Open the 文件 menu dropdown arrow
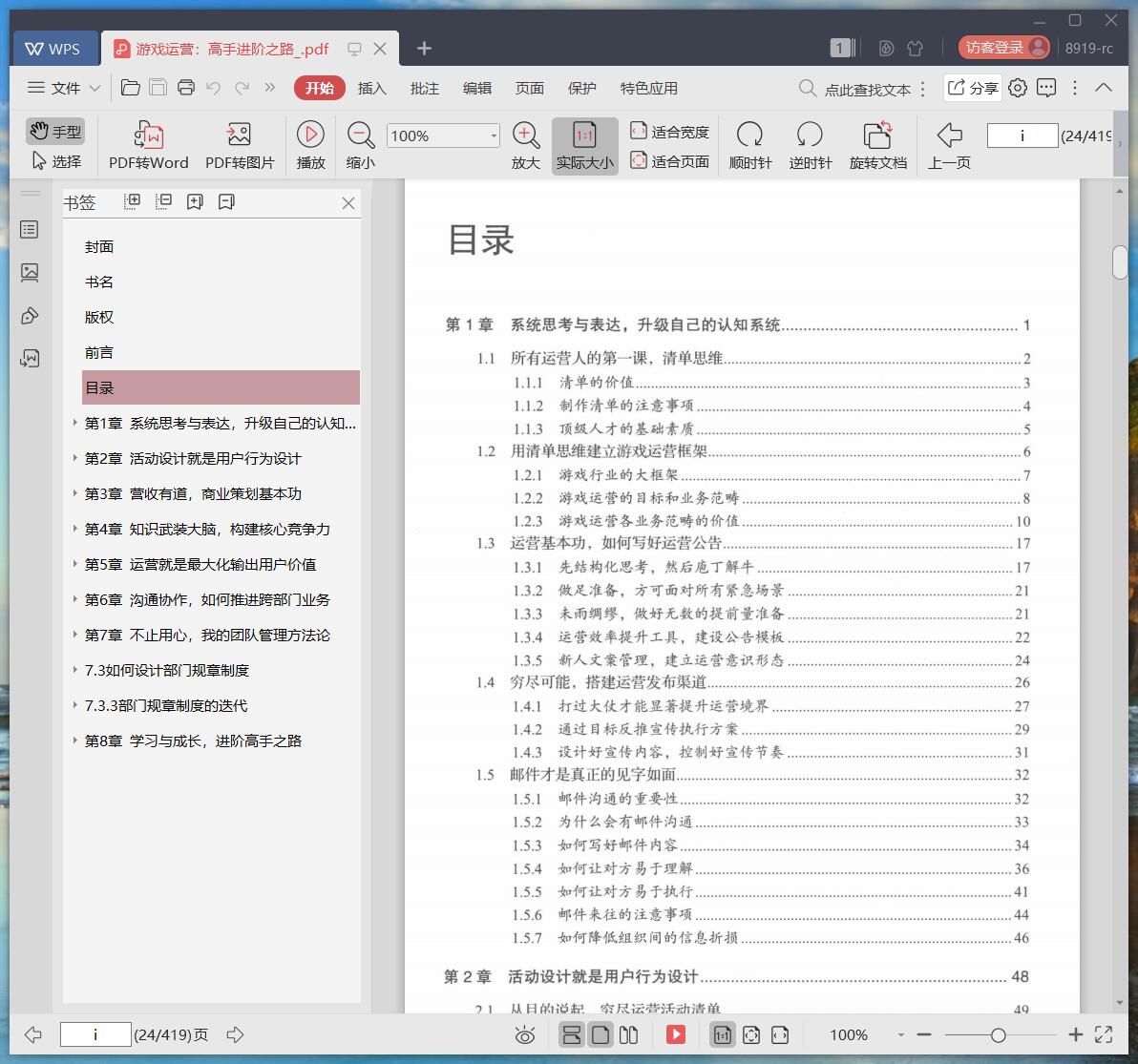The image size is (1138, 1064). 95,89
